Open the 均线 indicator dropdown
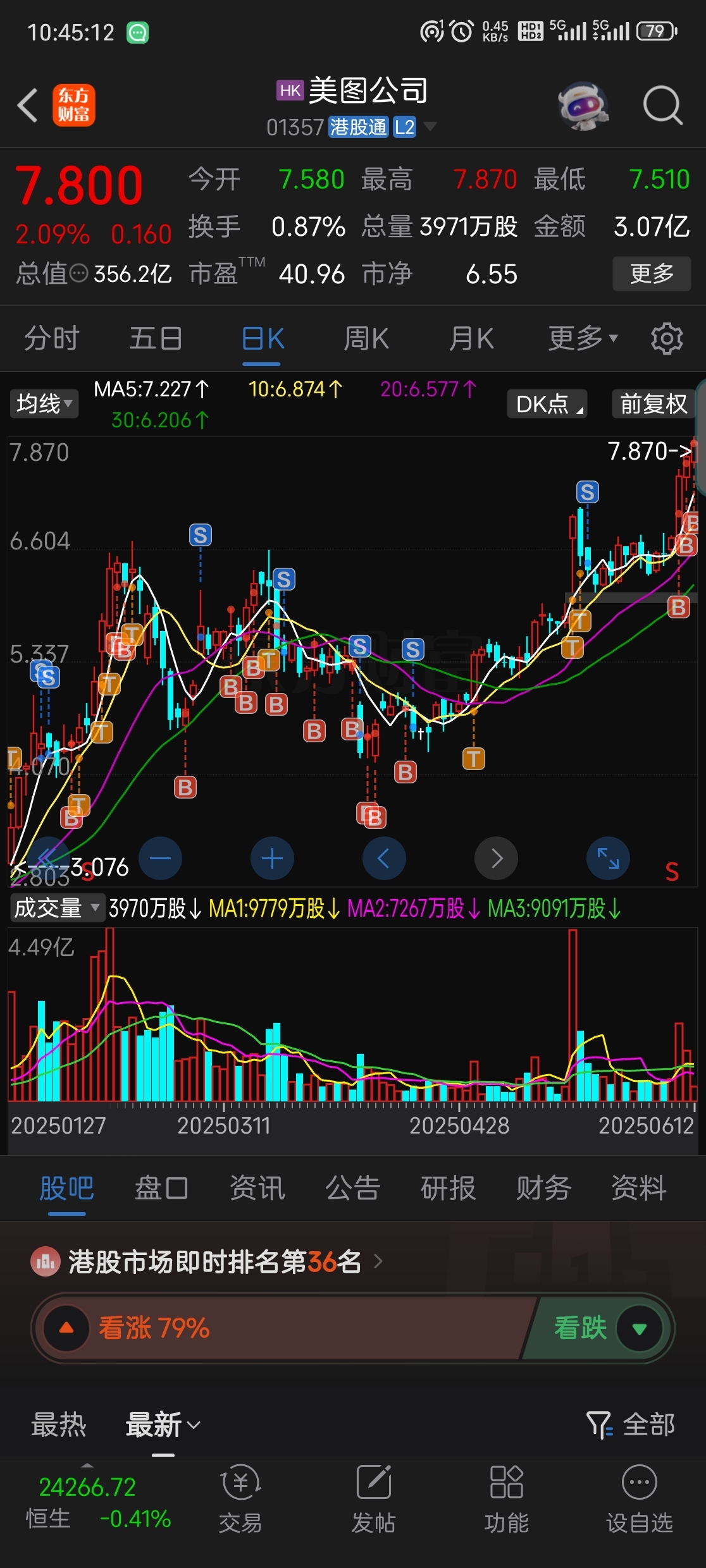This screenshot has height=1568, width=706. coord(44,403)
